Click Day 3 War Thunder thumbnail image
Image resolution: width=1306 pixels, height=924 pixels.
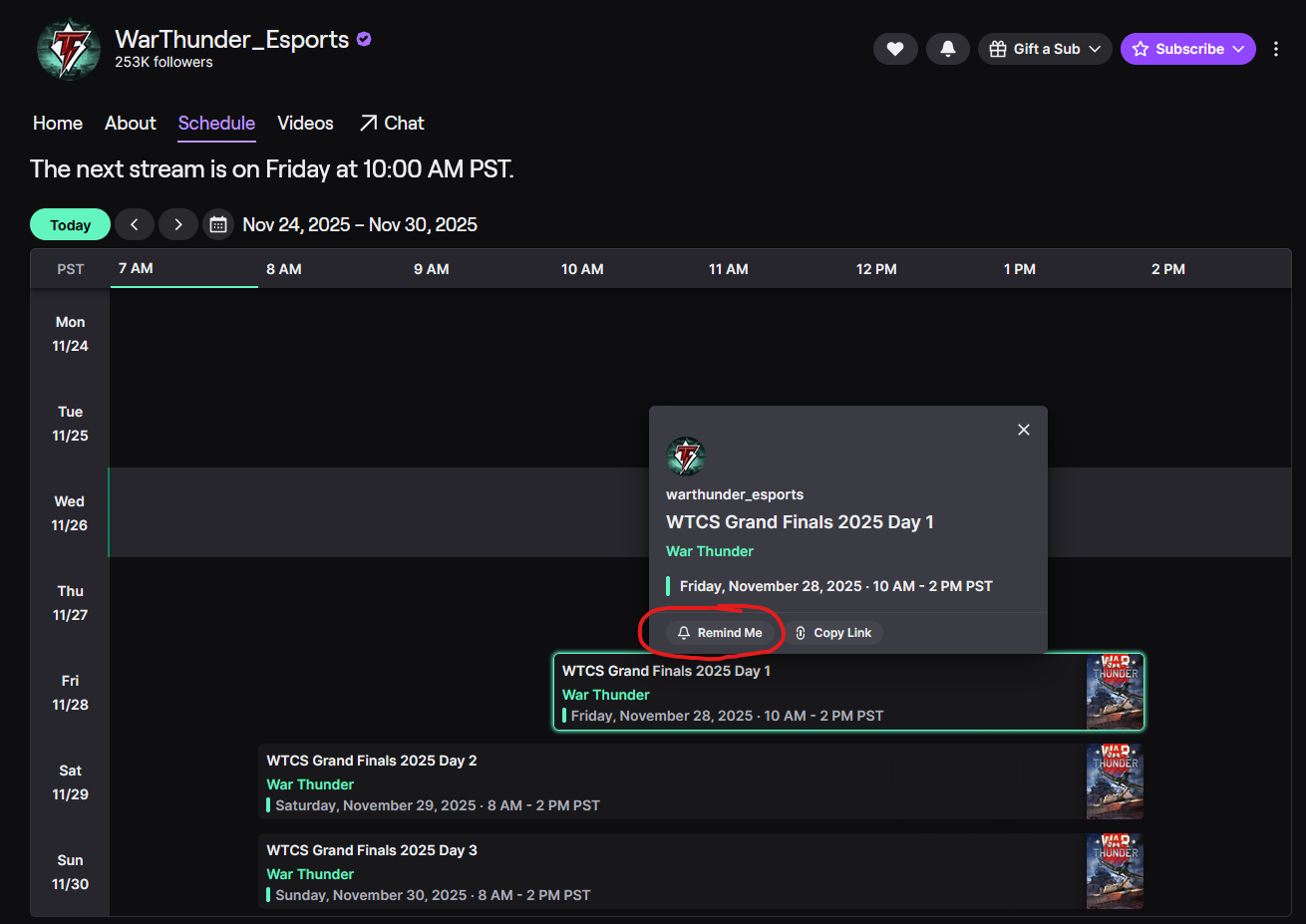pos(1115,871)
